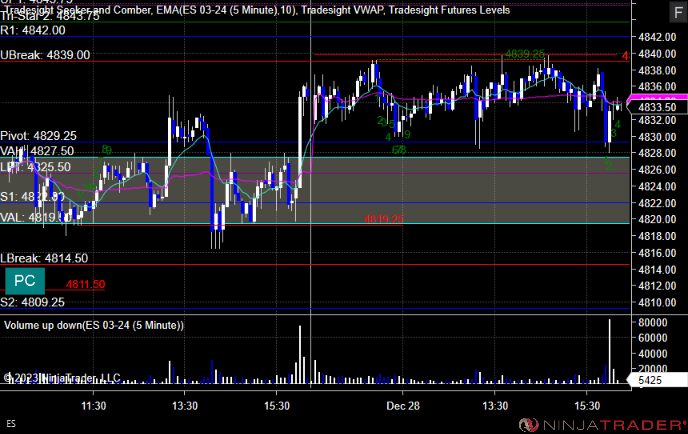This screenshot has height=434, width=688.
Task: Click the F button on the chart
Action: click(678, 11)
